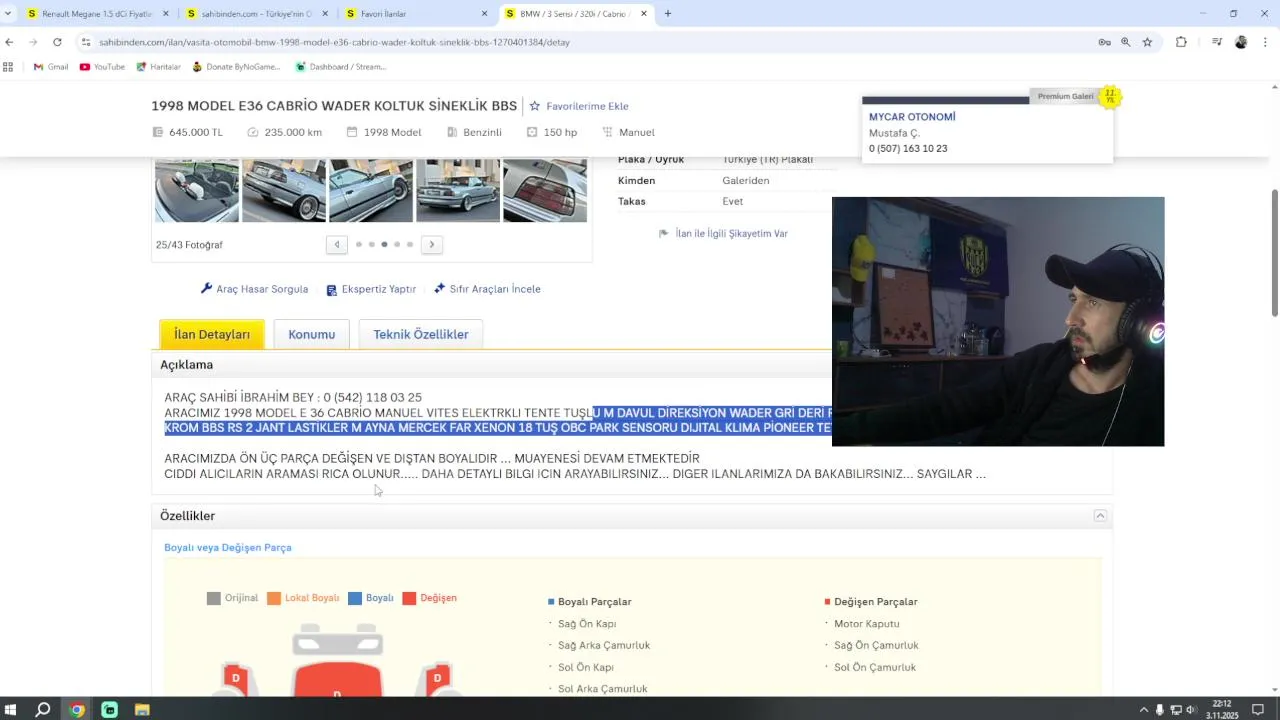This screenshot has width=1280, height=720.
Task: Close the Favori İlanlar tab
Action: click(485, 14)
